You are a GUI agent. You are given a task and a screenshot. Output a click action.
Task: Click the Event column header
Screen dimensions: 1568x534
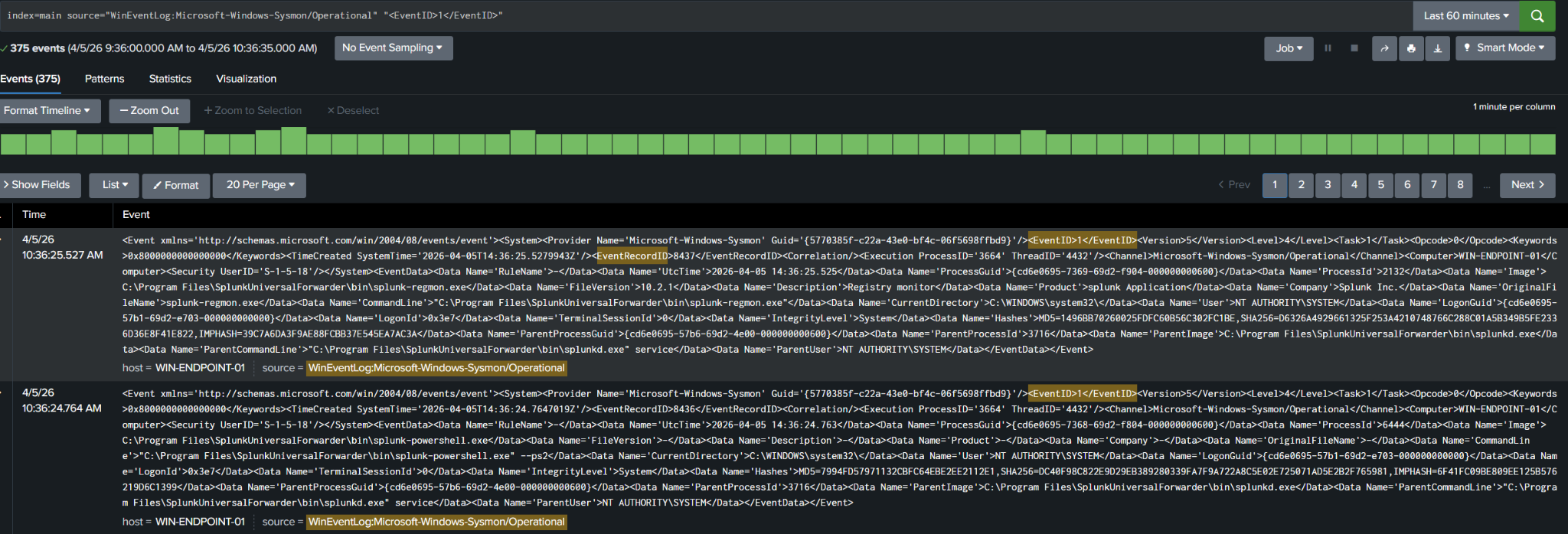click(136, 215)
